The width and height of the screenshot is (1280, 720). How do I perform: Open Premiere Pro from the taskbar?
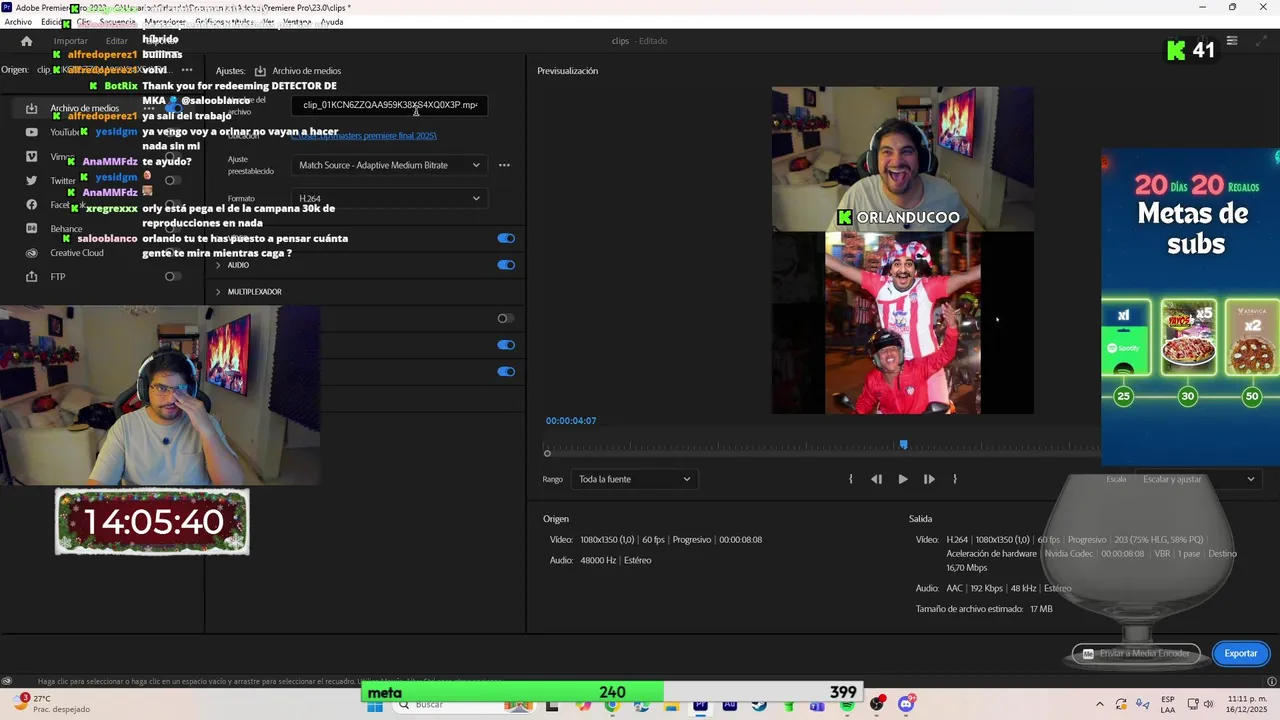700,705
